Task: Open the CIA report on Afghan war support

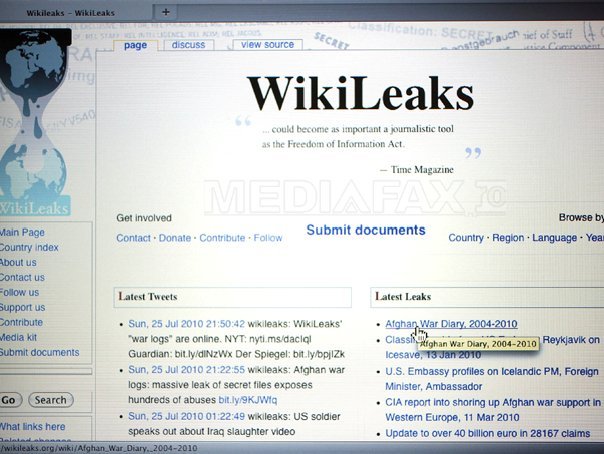Action: coord(493,410)
